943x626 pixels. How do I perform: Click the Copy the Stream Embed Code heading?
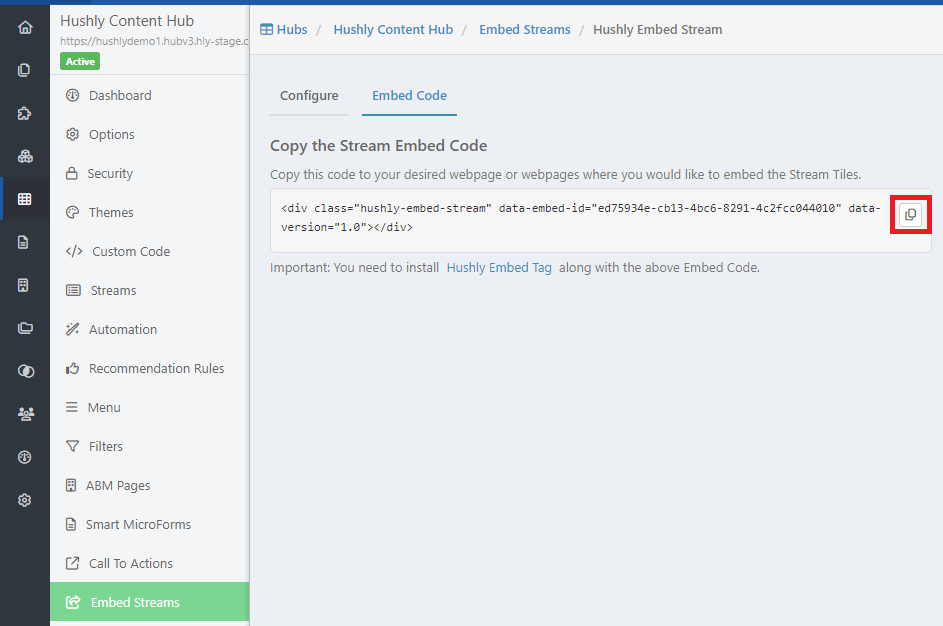pyautogui.click(x=378, y=146)
